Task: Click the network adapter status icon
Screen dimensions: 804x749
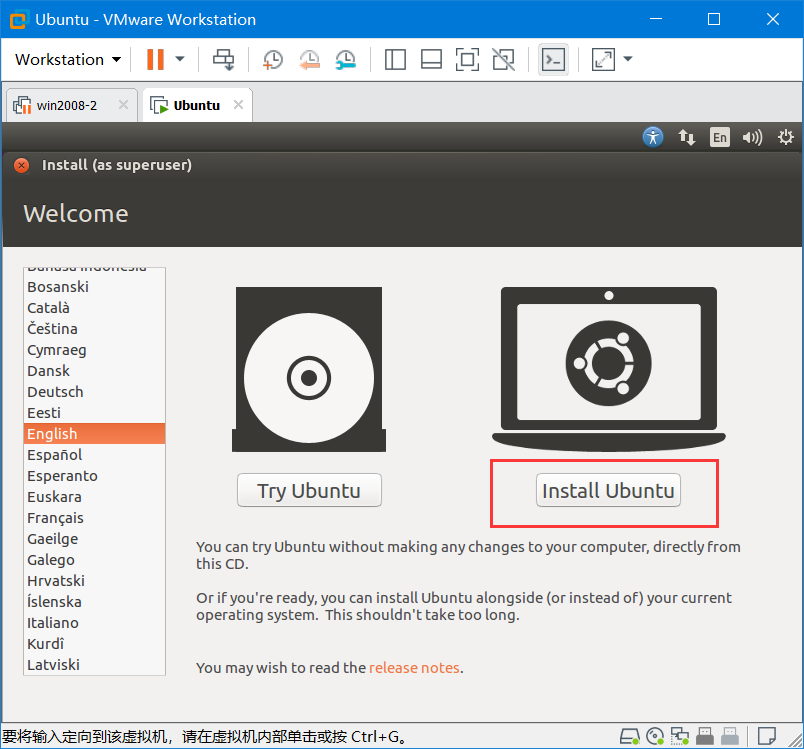Action: click(681, 735)
